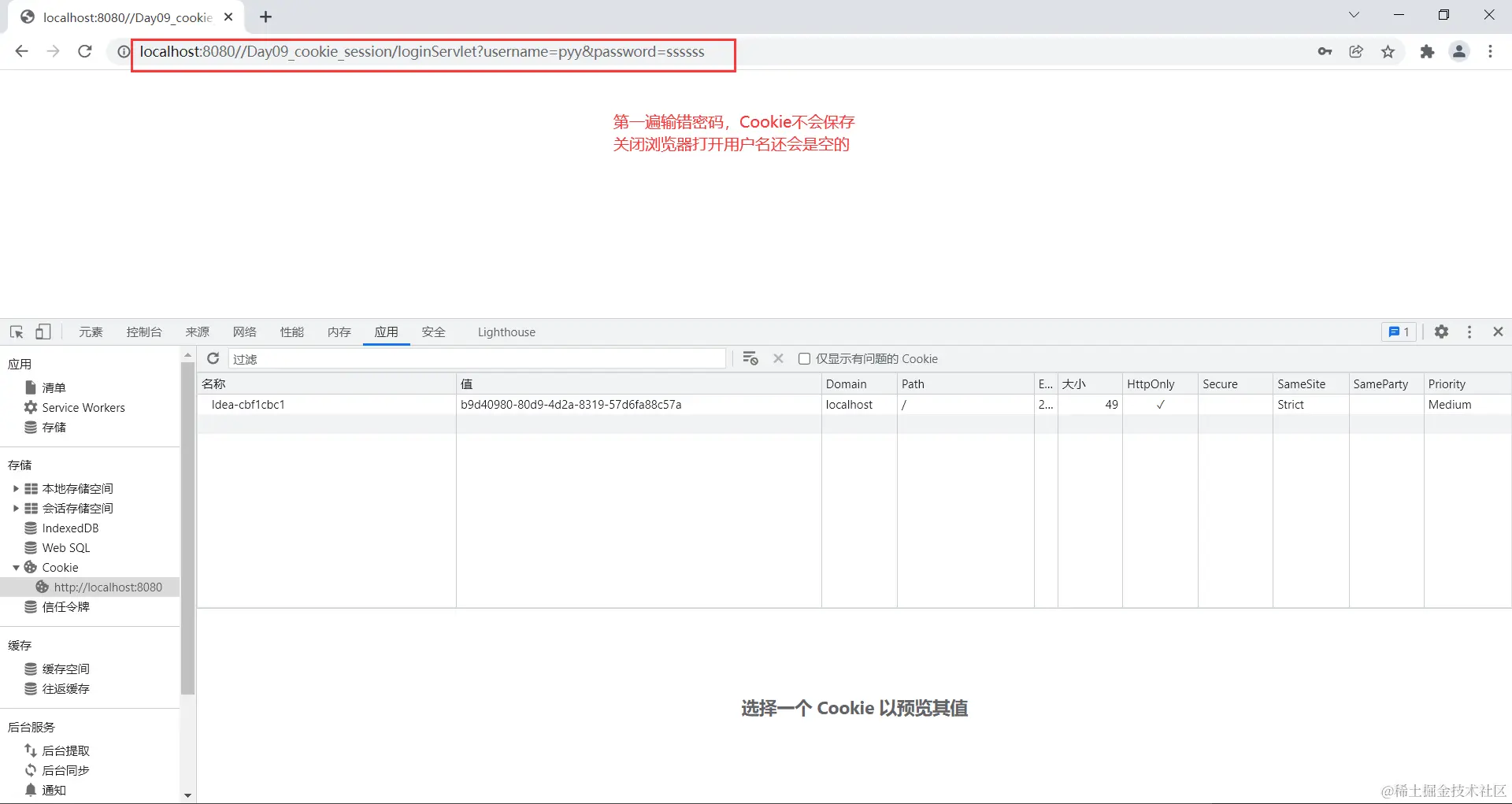Screen dimensions: 1512x804
Task: Open the Lighthouse tab
Action: coord(506,332)
